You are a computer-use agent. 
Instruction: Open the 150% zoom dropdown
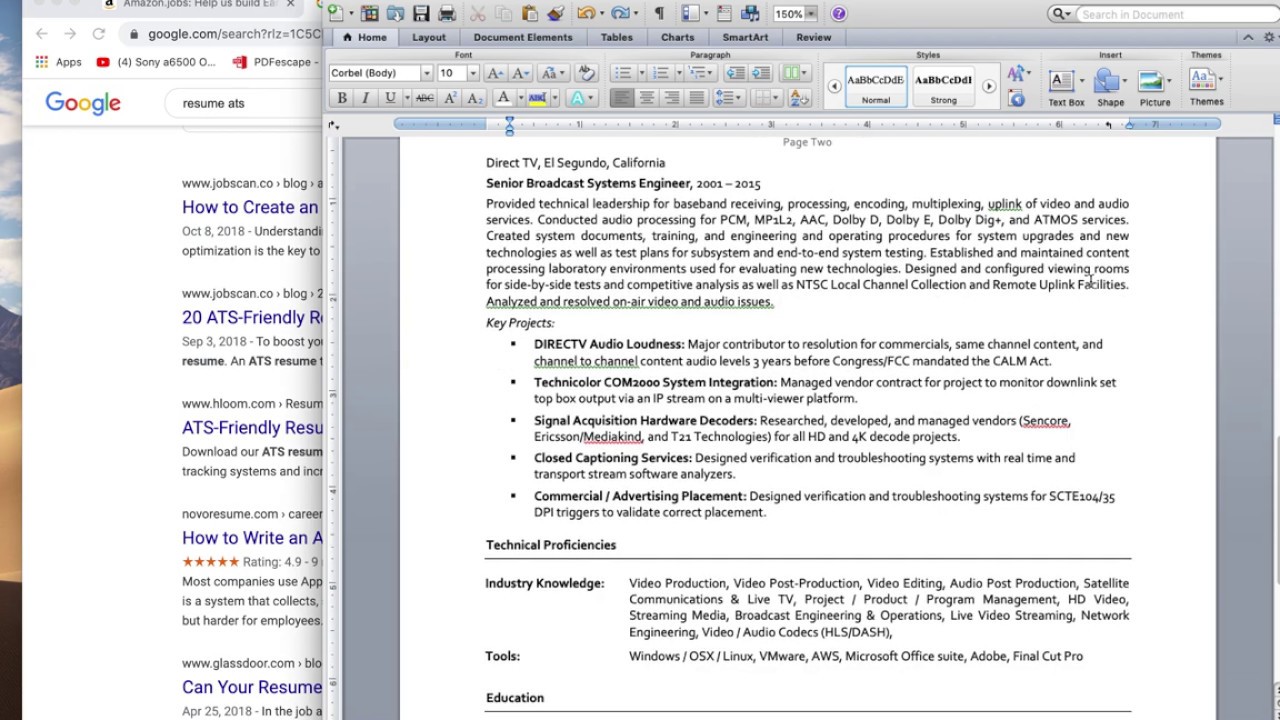tap(811, 14)
